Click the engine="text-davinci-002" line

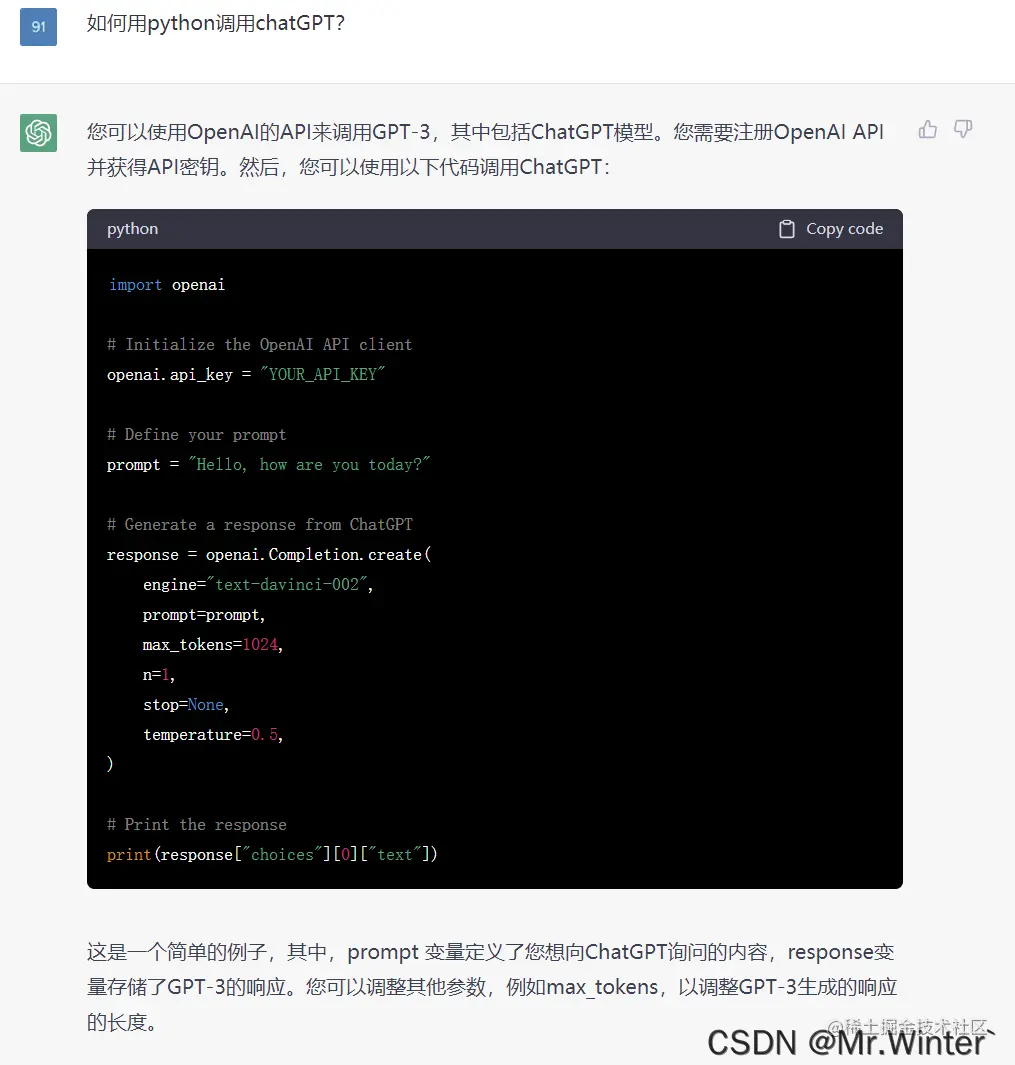tap(258, 584)
